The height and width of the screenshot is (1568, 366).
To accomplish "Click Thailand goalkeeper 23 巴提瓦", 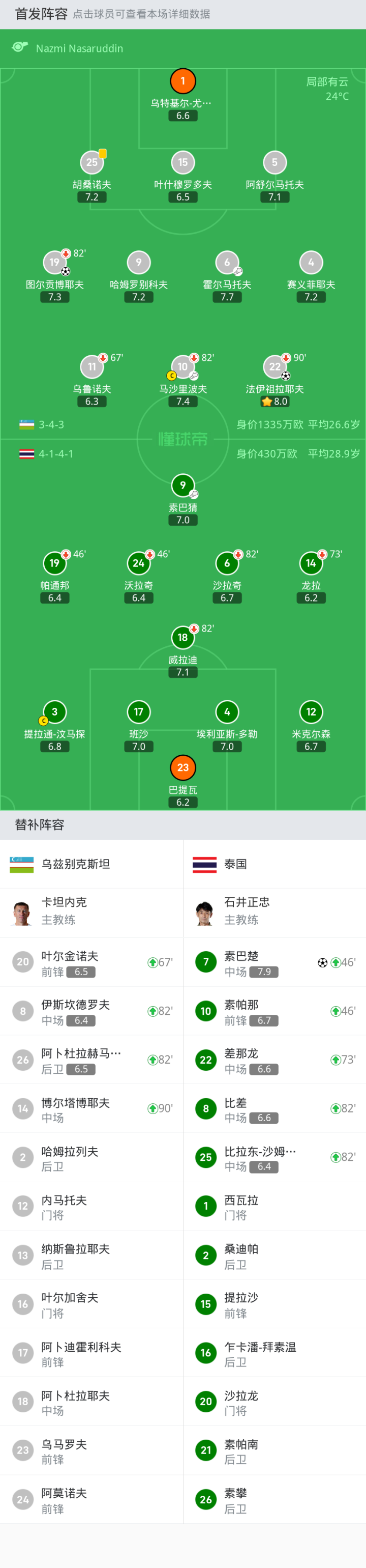I will coord(183,767).
